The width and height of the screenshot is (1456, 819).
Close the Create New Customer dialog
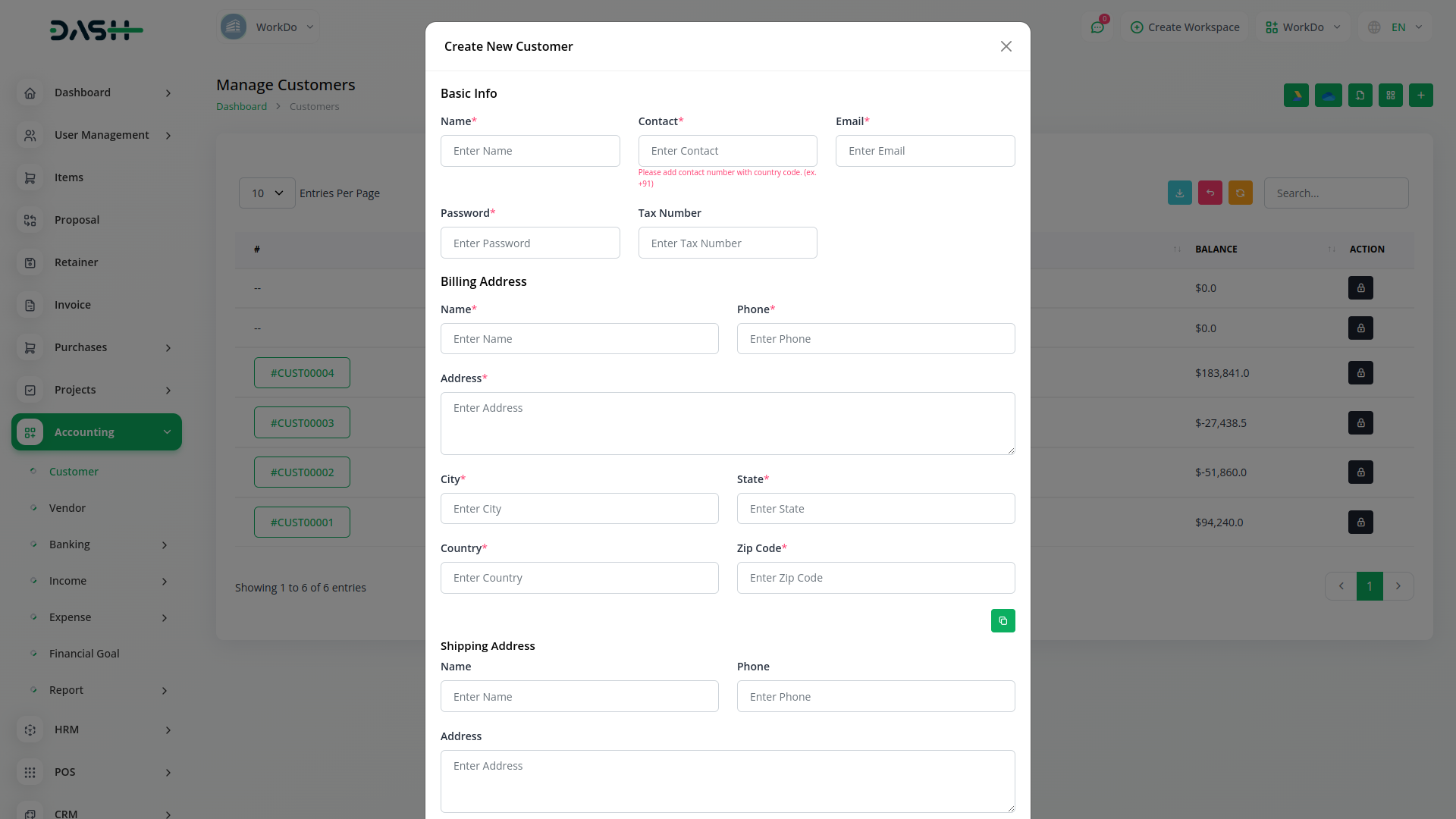(1006, 46)
